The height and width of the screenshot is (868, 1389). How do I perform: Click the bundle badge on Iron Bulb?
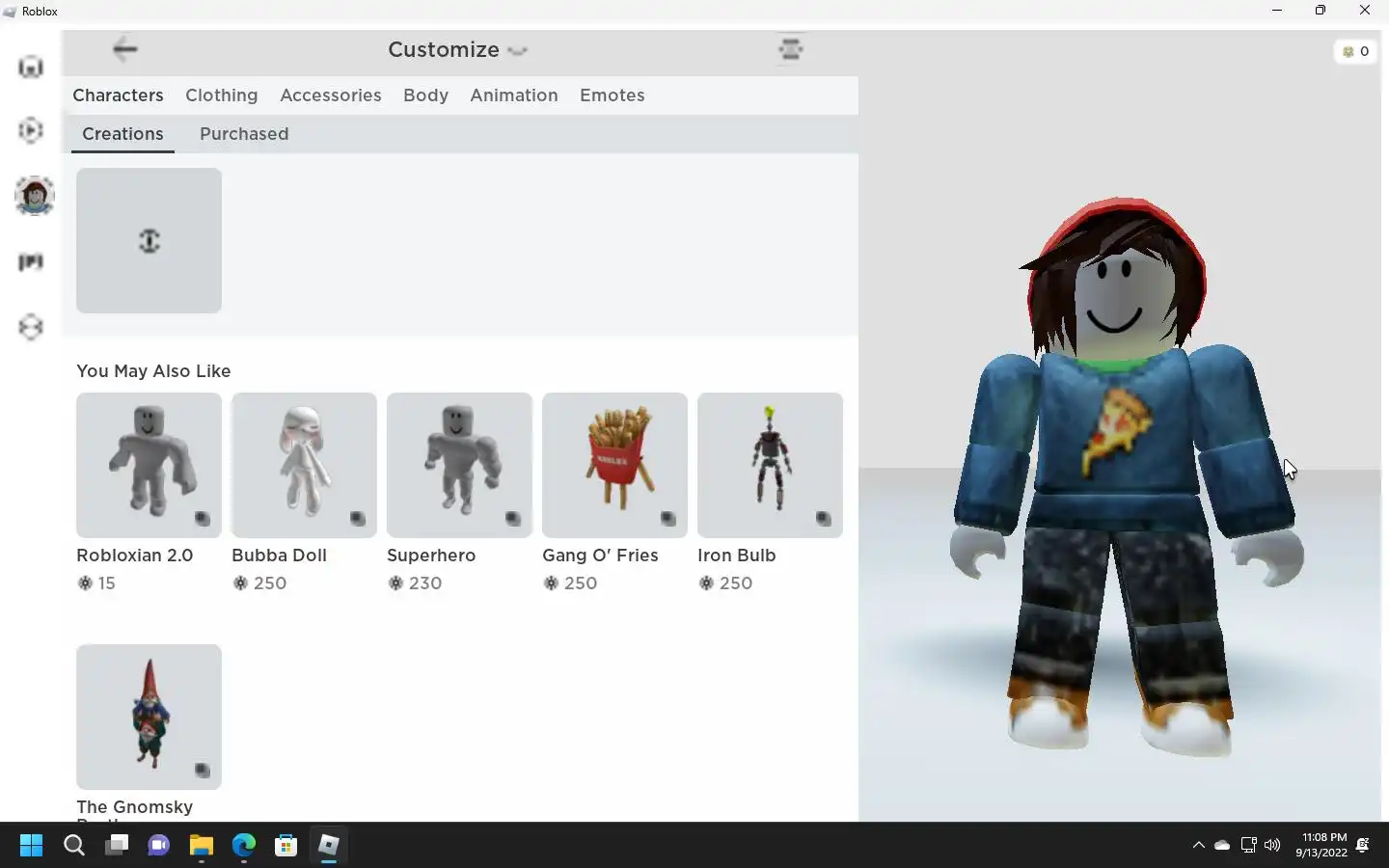coord(824,519)
